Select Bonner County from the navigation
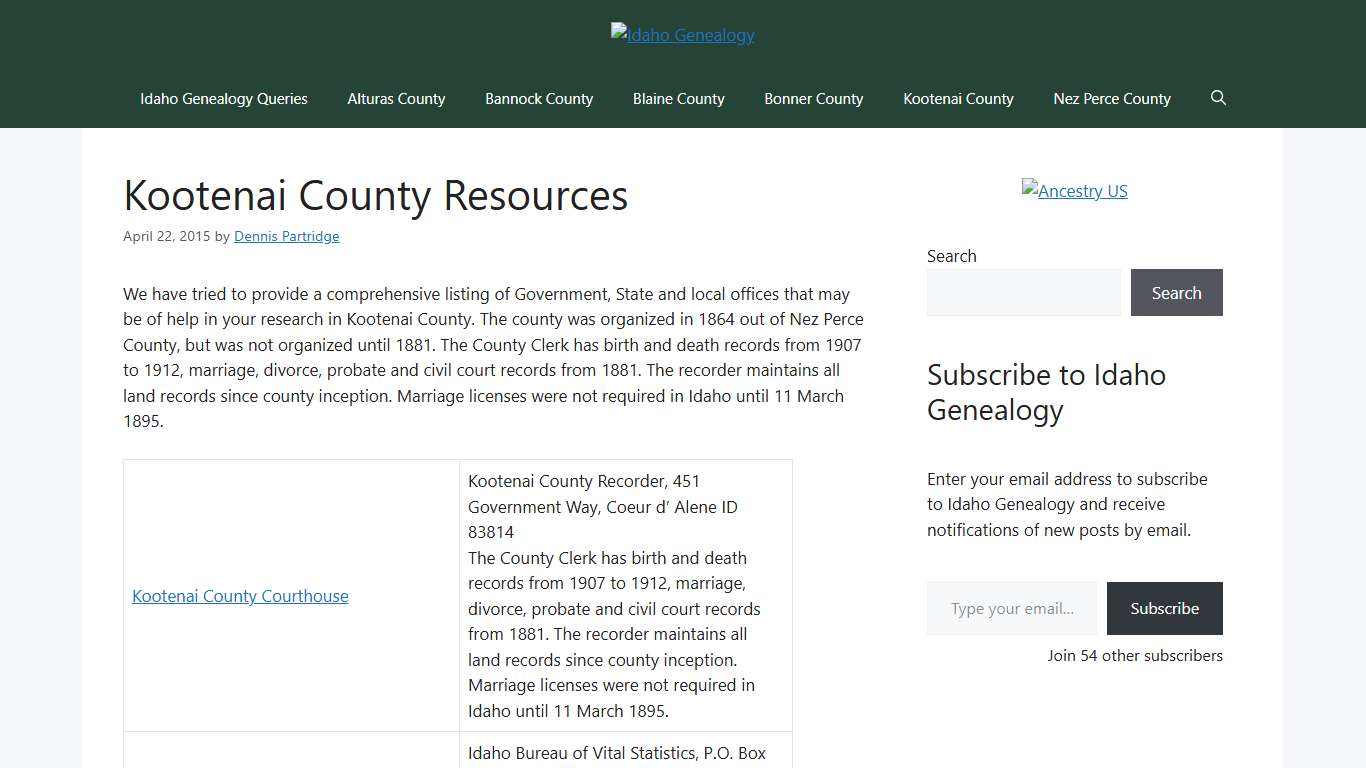The height and width of the screenshot is (768, 1366). 813,98
